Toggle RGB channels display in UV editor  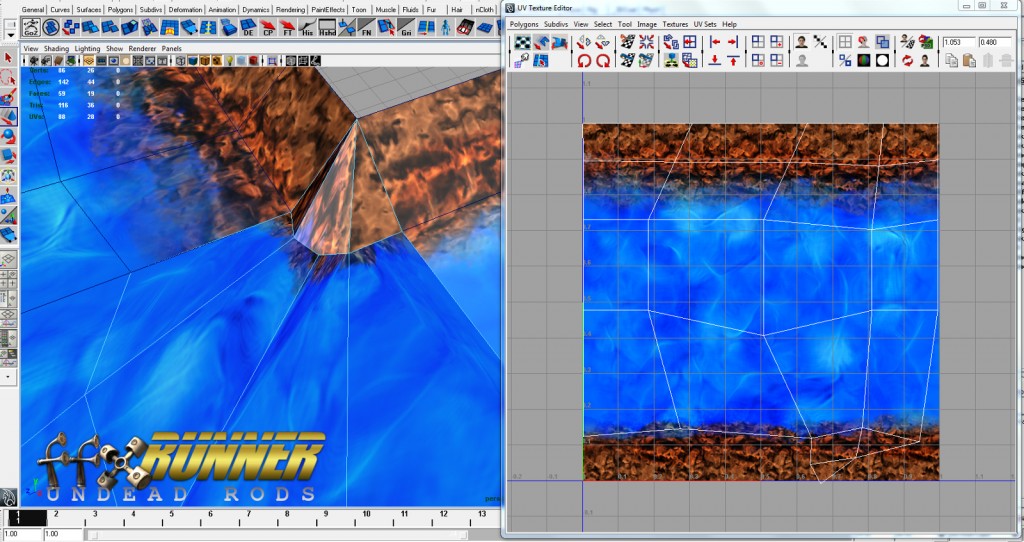pyautogui.click(x=863, y=61)
